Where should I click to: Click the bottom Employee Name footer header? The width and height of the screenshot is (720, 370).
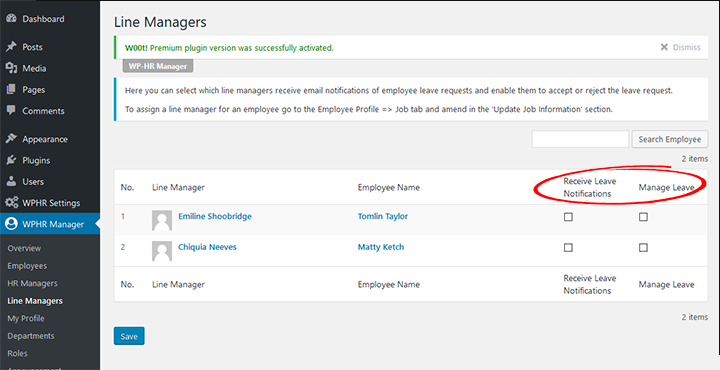(388, 284)
